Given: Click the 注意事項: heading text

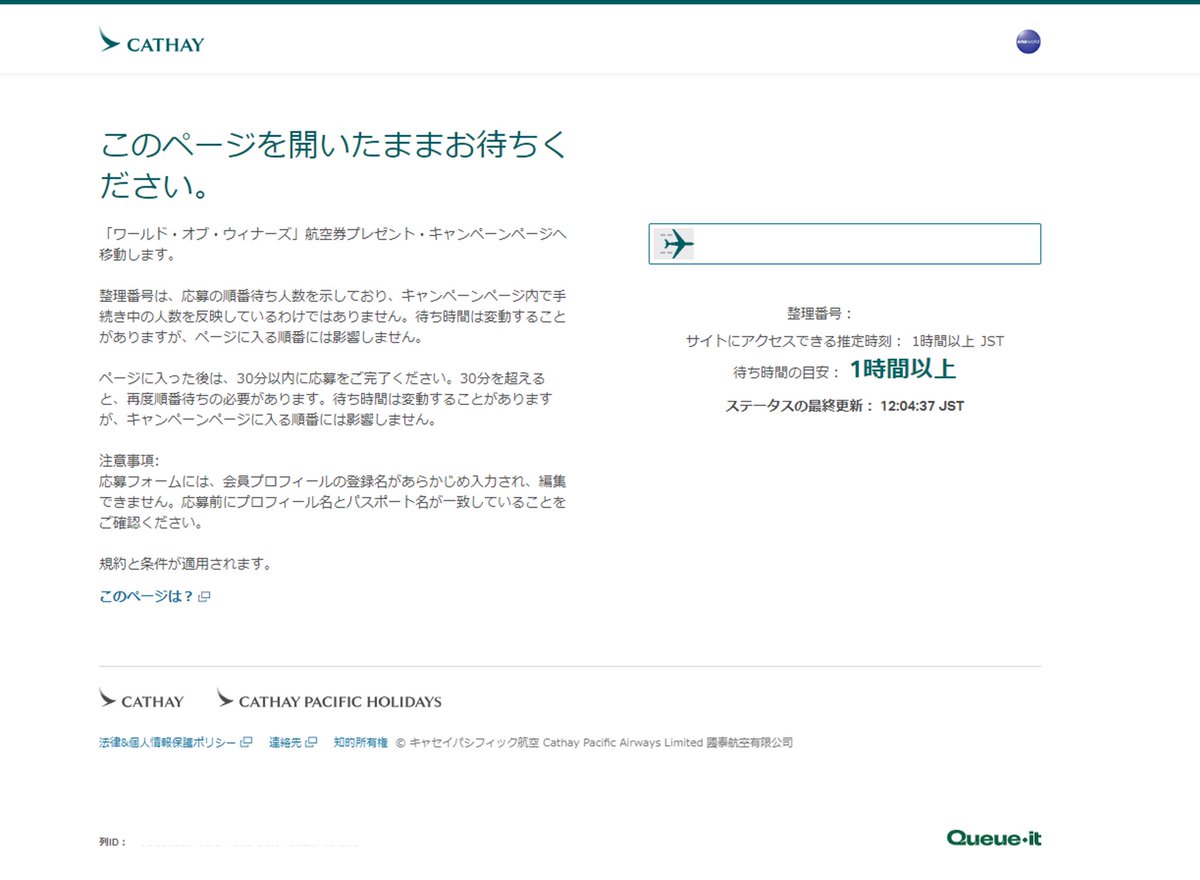Looking at the screenshot, I should (129, 460).
